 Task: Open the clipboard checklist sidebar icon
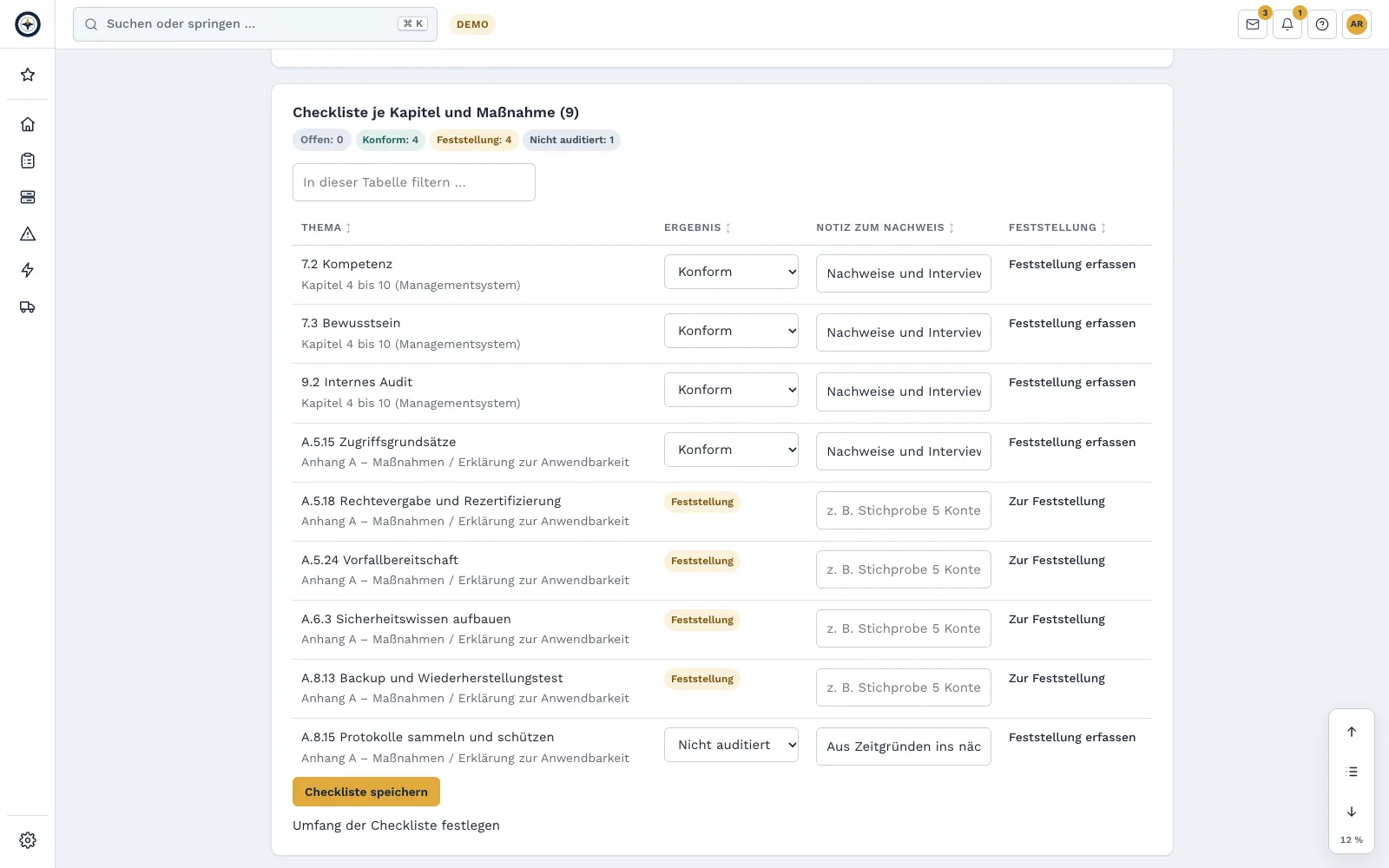(28, 161)
